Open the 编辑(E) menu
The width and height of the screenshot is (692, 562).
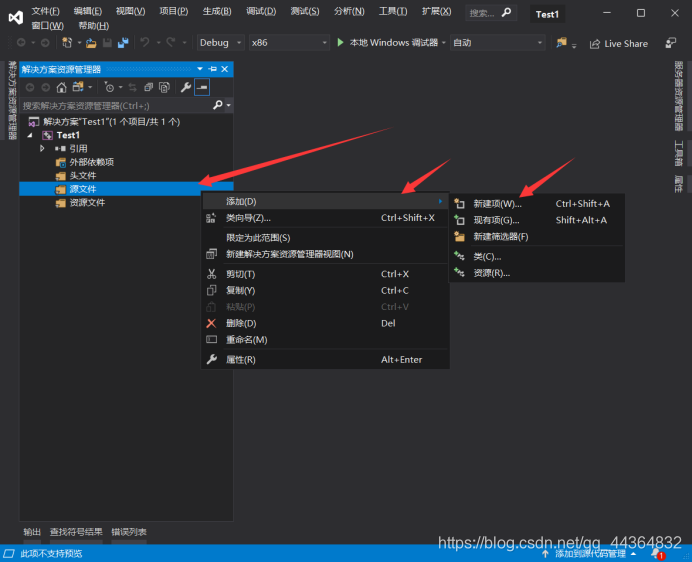(88, 11)
